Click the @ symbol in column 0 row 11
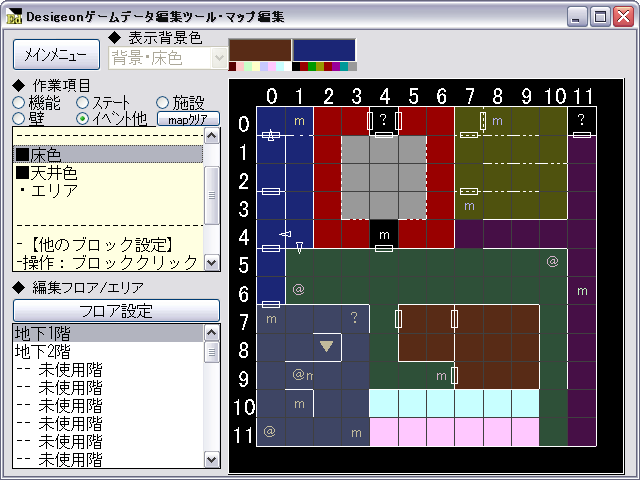The image size is (640, 480). point(269,431)
